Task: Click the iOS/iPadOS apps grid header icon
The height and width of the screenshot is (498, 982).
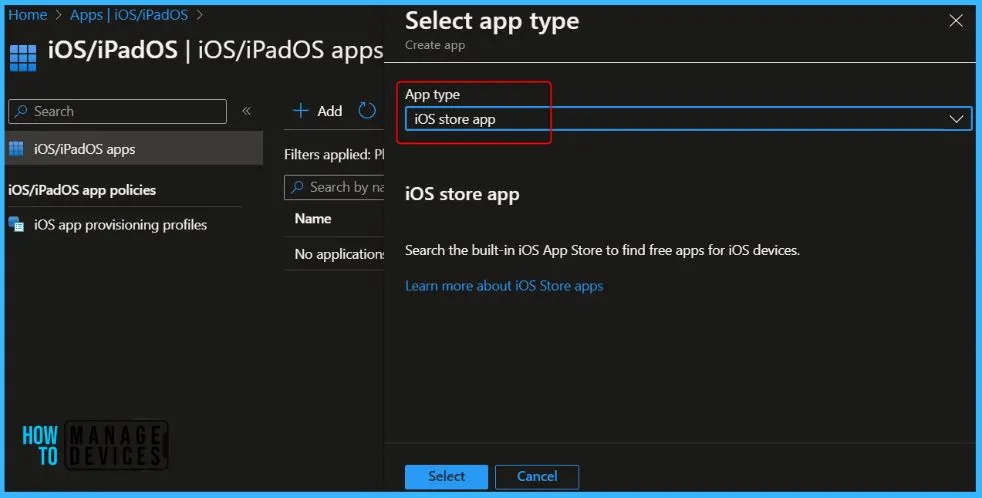Action: [x=23, y=57]
